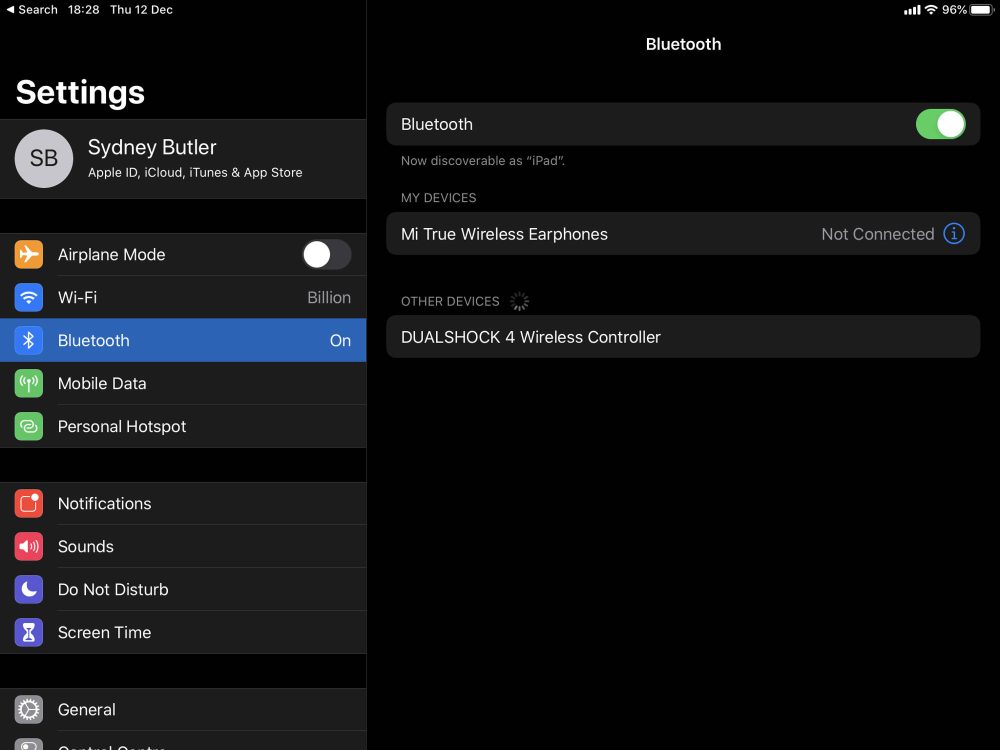Tap the Screen Time hourglass icon

(x=29, y=633)
